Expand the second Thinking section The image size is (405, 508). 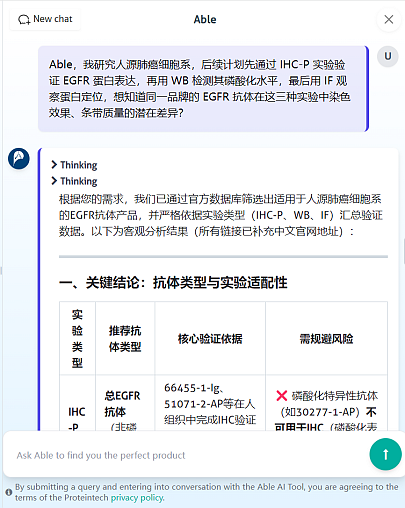tap(74, 181)
